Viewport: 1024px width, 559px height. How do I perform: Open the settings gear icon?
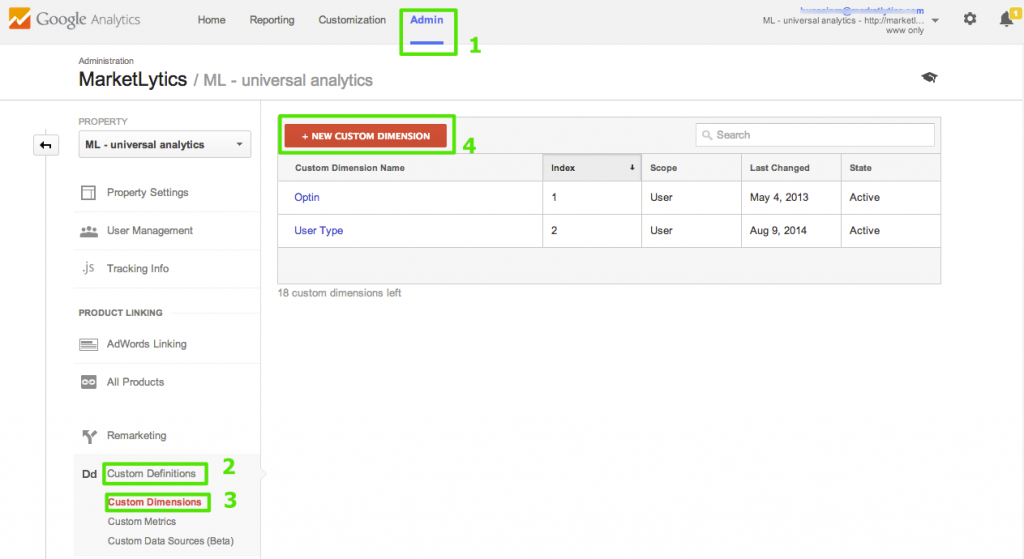[969, 19]
